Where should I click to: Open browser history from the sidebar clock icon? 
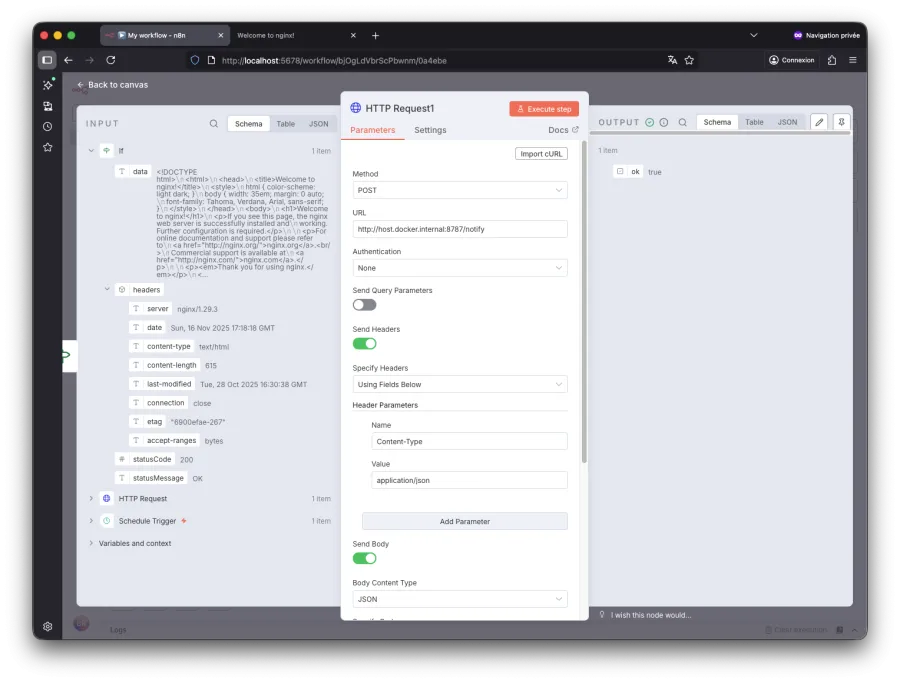47,126
